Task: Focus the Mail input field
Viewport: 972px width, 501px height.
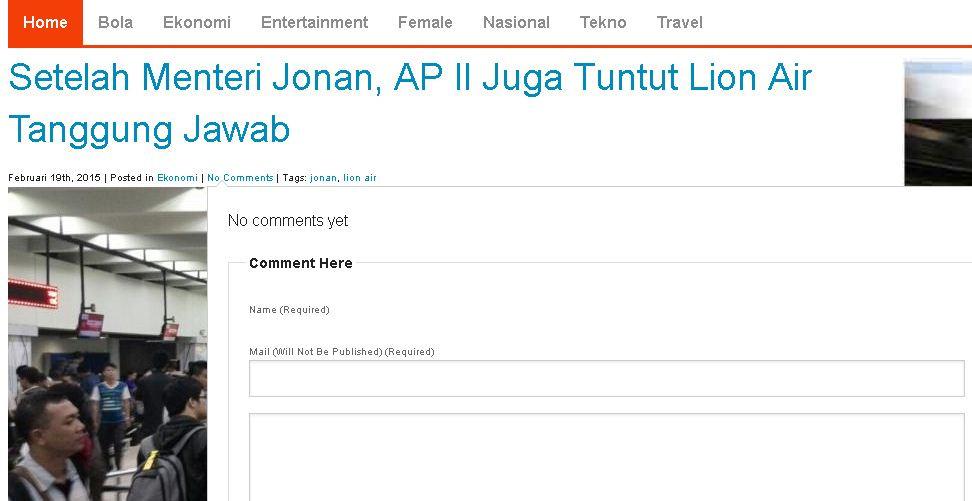Action: click(x=606, y=378)
